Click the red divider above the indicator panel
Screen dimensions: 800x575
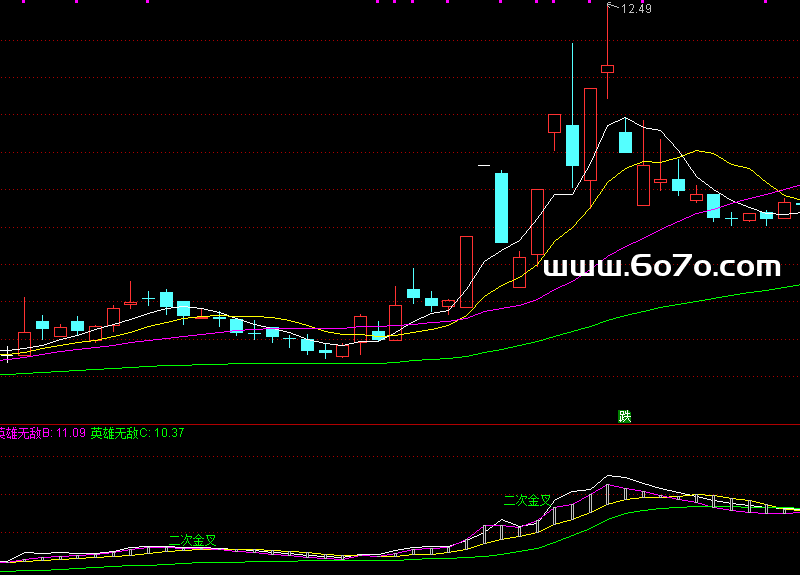point(400,424)
